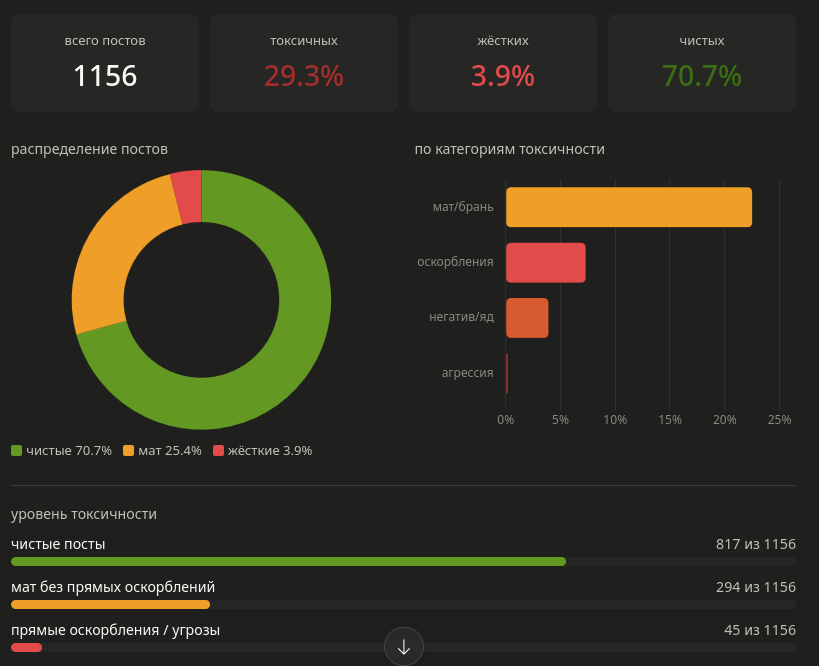Click the чистые посты green progress bar
Image resolution: width=819 pixels, height=666 pixels.
[x=288, y=562]
